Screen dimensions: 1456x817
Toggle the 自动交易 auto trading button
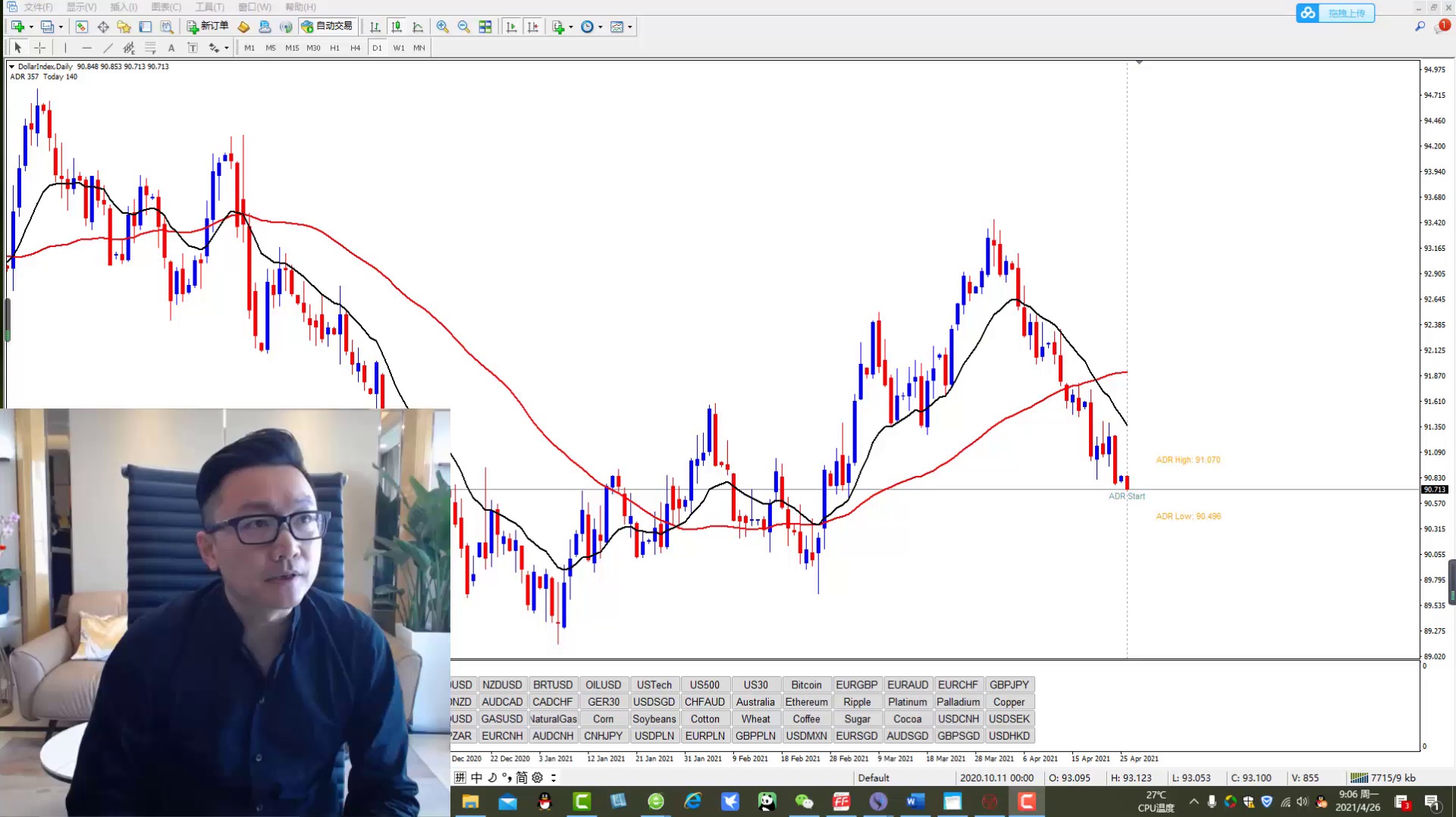pos(327,27)
